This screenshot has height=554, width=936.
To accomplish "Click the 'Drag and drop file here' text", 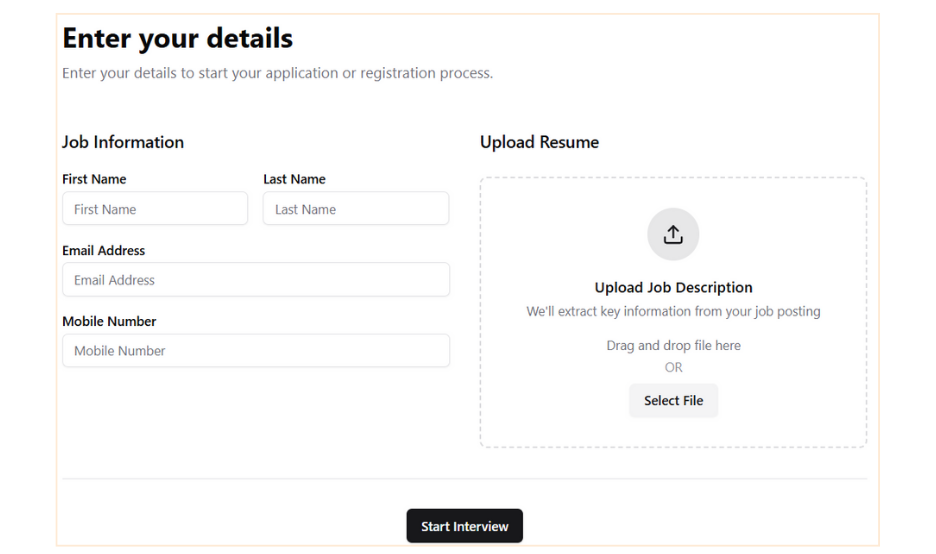I will click(x=673, y=346).
